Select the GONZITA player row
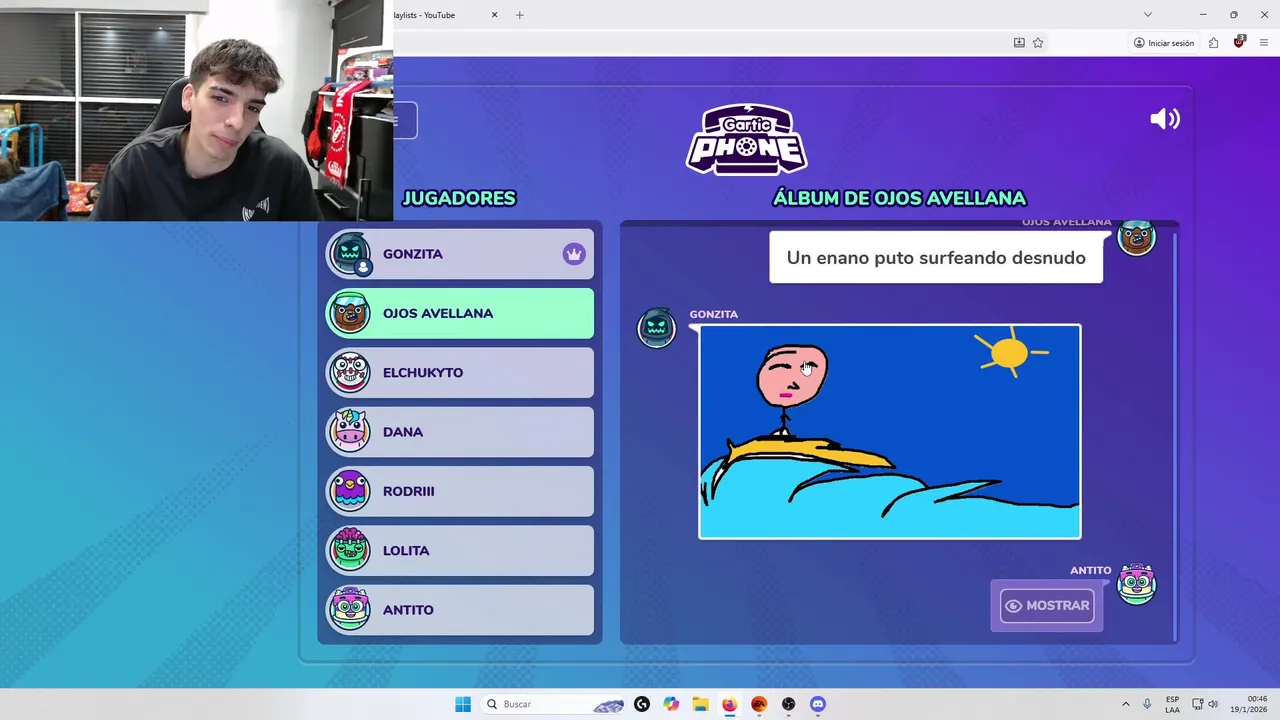 tap(460, 254)
